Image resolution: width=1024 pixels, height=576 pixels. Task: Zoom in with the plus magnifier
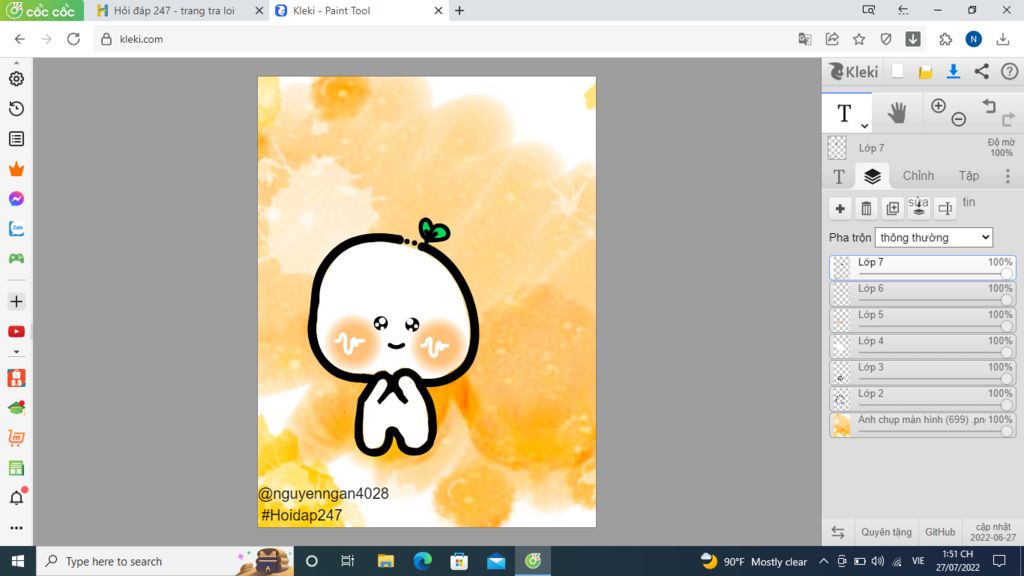tap(938, 106)
